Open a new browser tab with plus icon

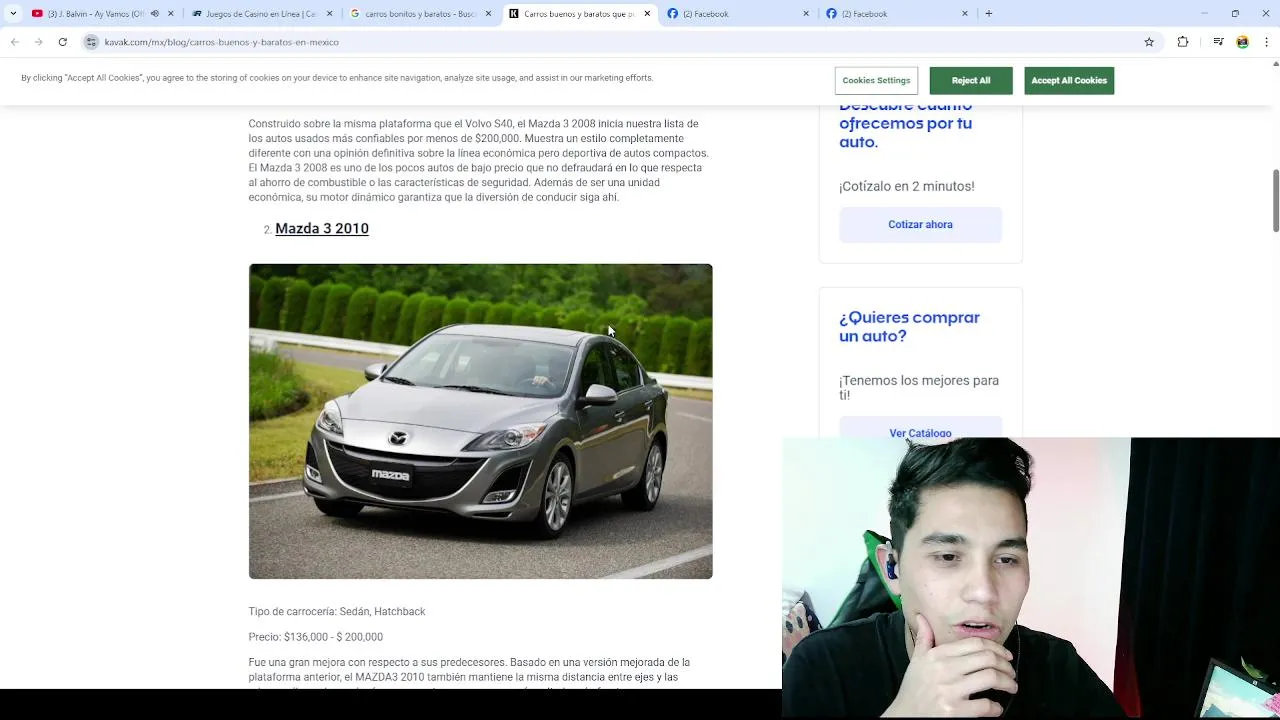pyautogui.click(x=988, y=14)
